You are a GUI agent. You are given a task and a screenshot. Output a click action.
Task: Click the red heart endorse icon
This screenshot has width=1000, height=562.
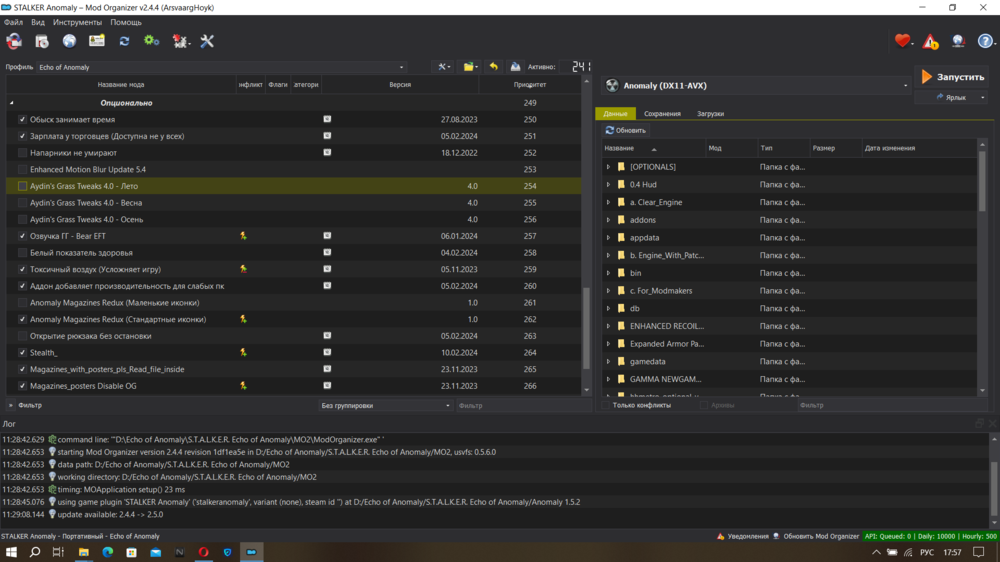click(x=903, y=41)
